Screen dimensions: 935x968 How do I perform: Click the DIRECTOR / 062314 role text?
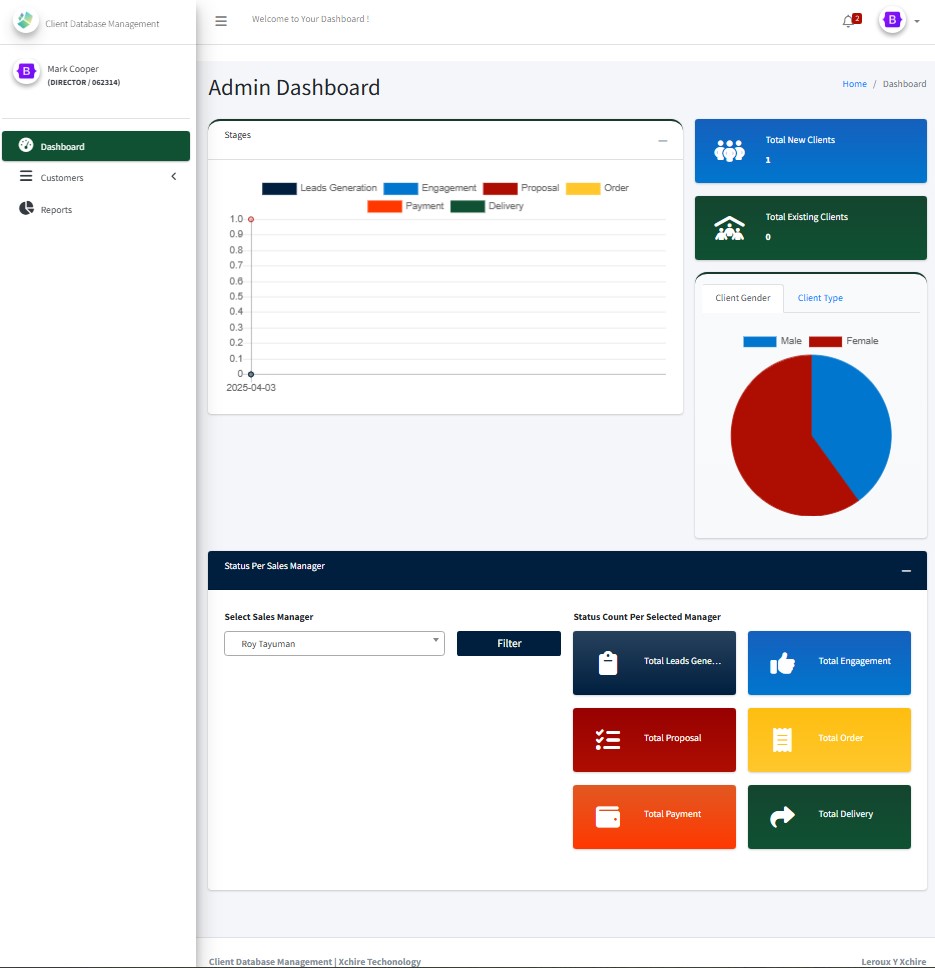pyautogui.click(x=84, y=83)
